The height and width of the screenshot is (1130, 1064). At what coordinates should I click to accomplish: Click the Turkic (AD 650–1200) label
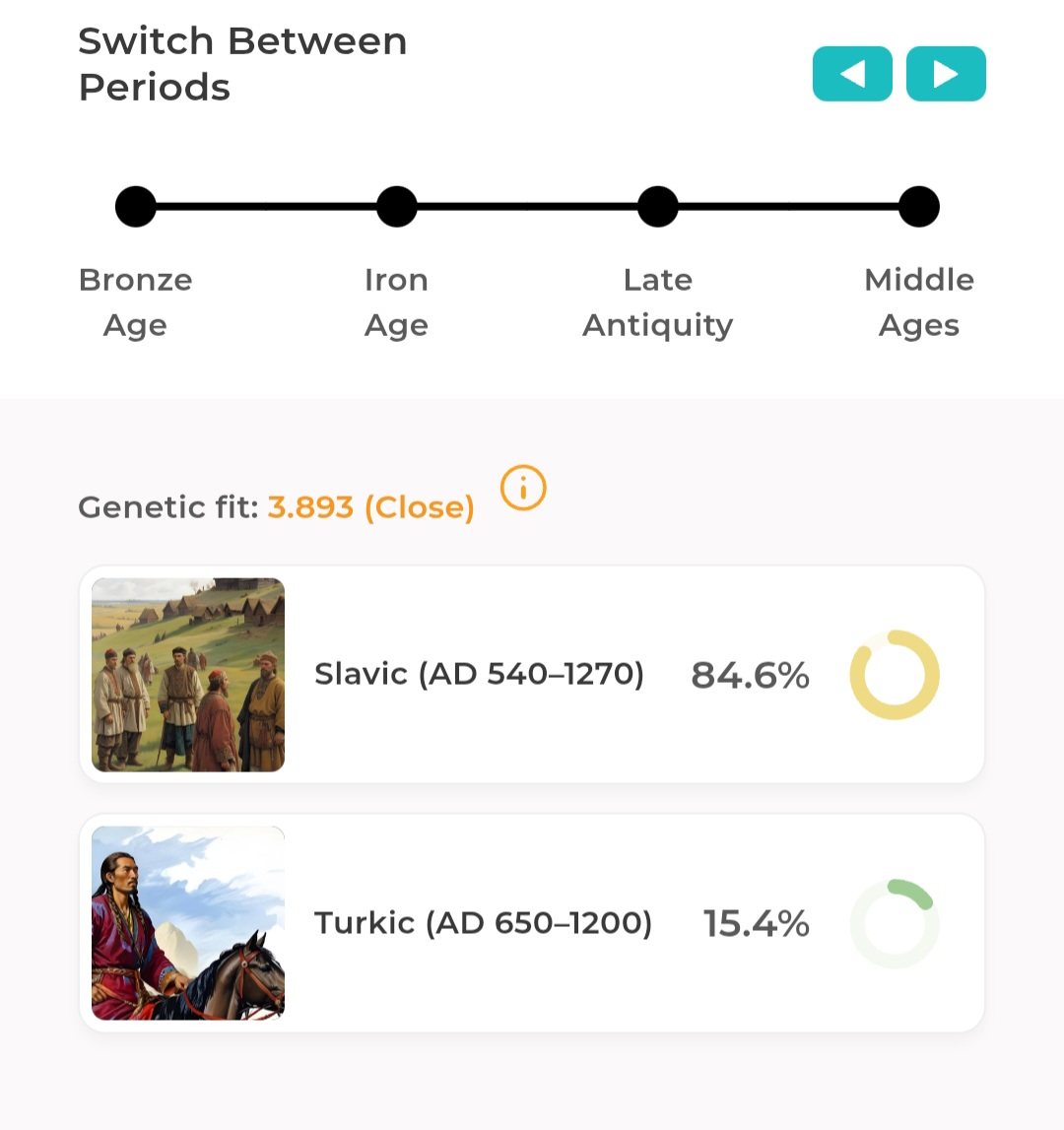coord(483,923)
